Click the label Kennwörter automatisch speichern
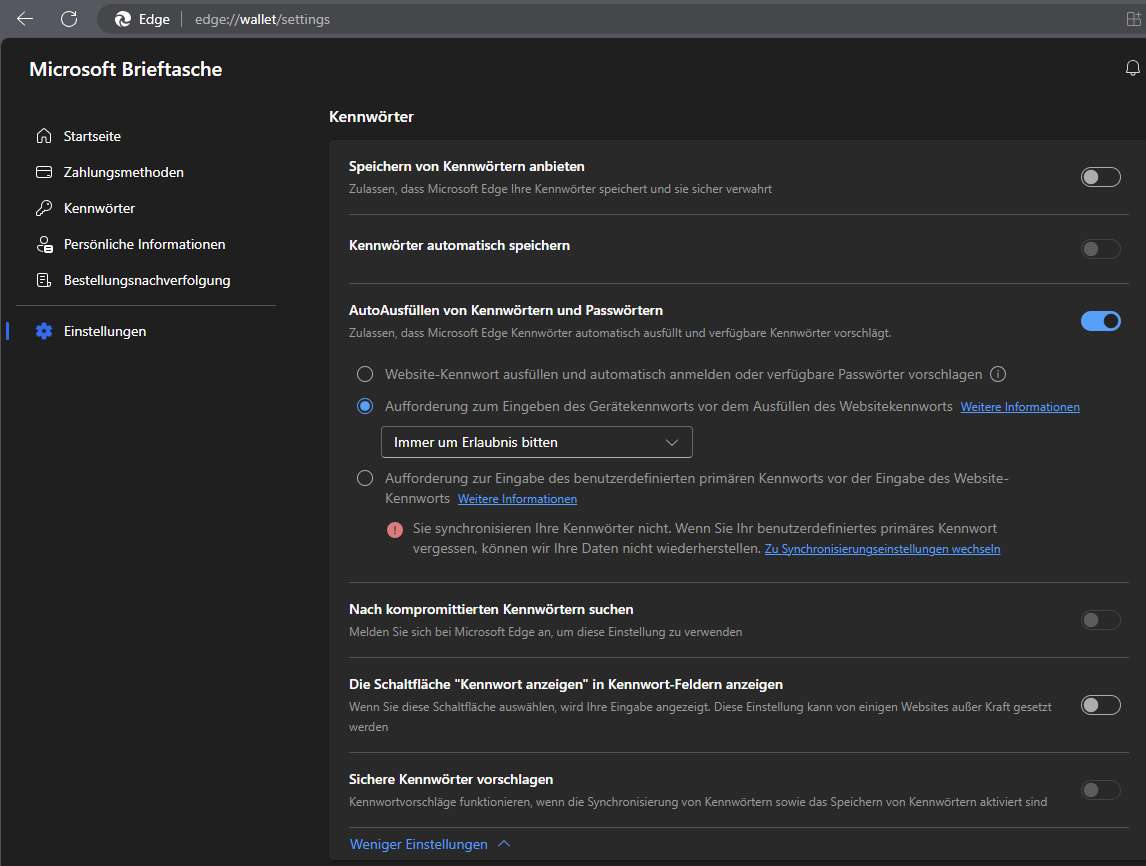 (459, 246)
